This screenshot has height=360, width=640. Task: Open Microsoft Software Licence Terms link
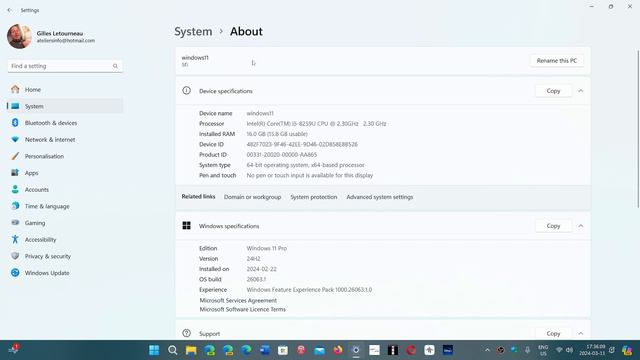click(x=242, y=309)
